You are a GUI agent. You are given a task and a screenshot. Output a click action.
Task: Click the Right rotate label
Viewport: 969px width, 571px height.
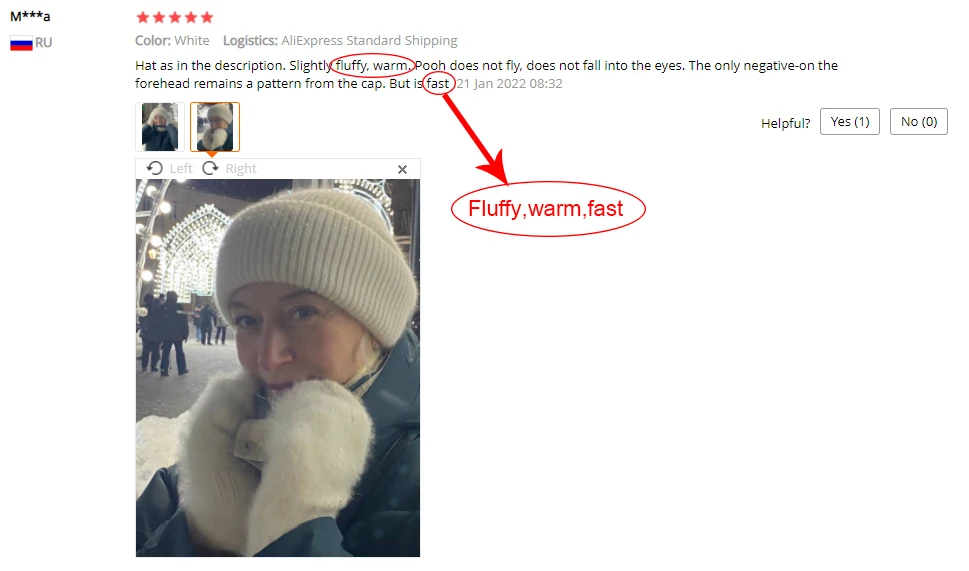click(x=241, y=169)
